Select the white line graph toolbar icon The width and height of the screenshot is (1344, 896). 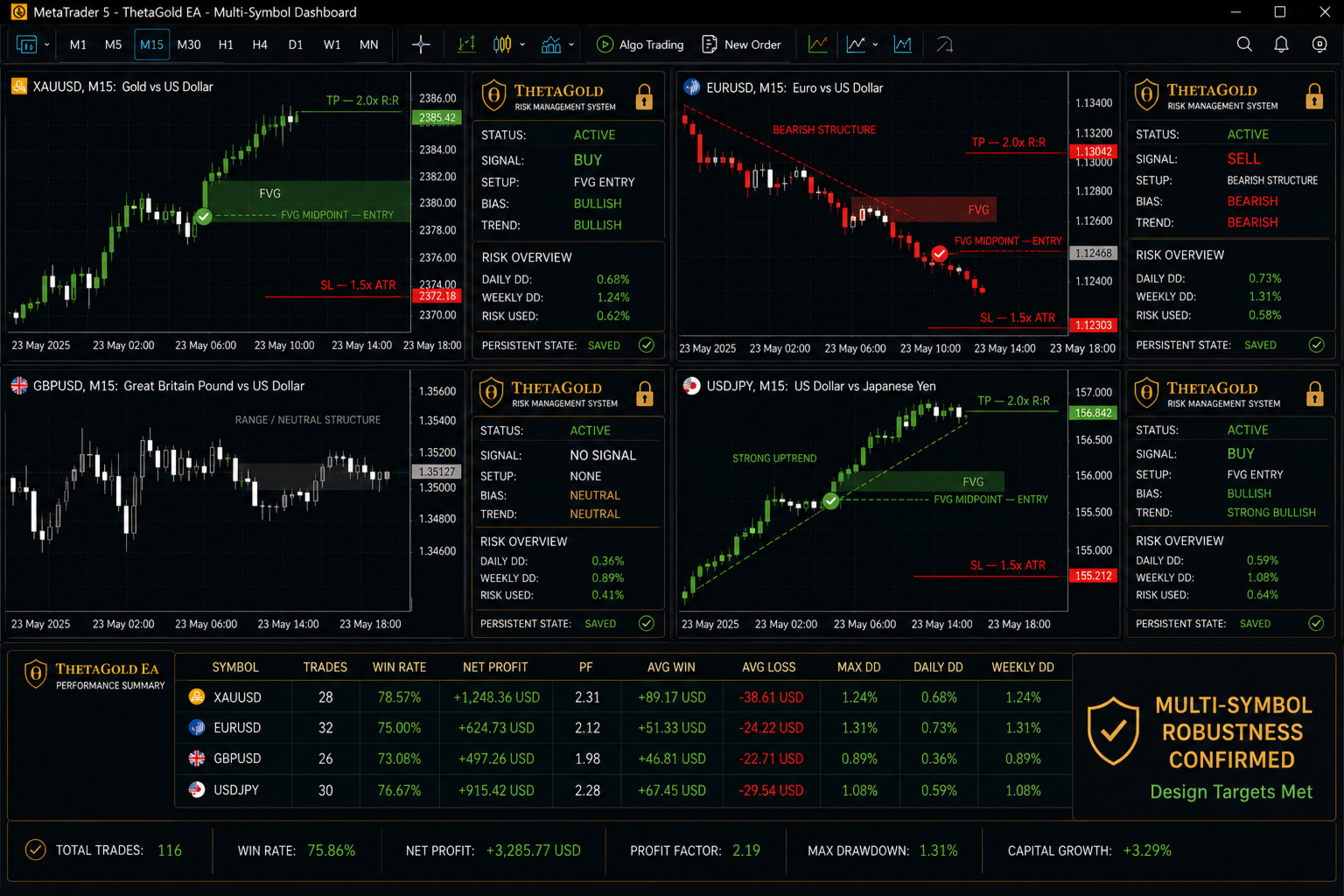[x=856, y=45]
